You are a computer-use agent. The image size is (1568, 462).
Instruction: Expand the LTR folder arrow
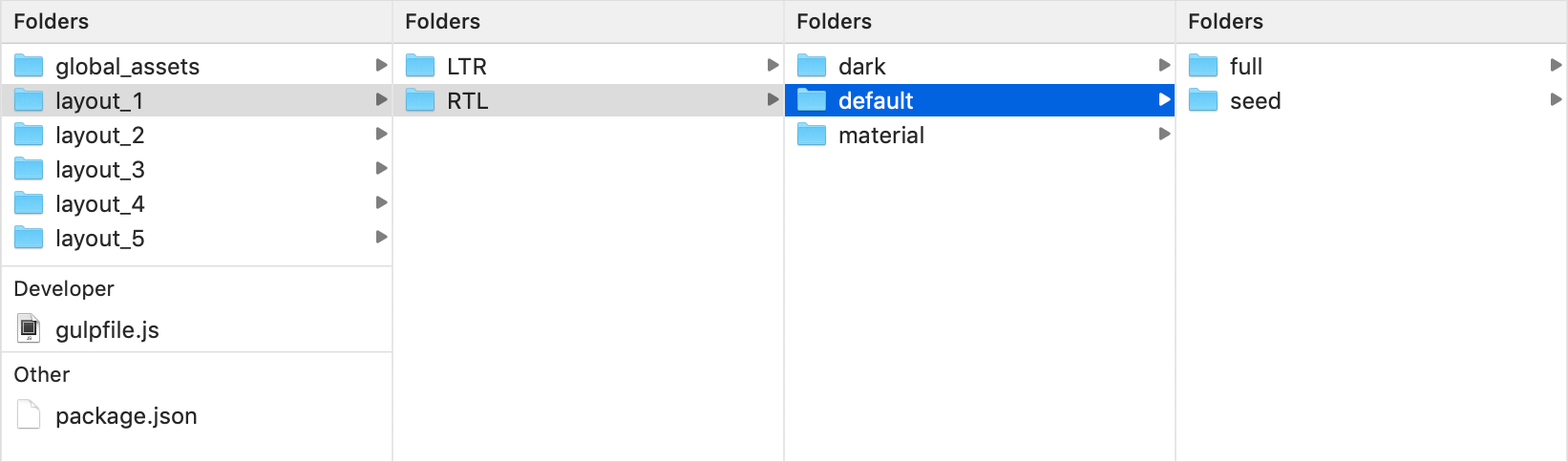pos(773,65)
